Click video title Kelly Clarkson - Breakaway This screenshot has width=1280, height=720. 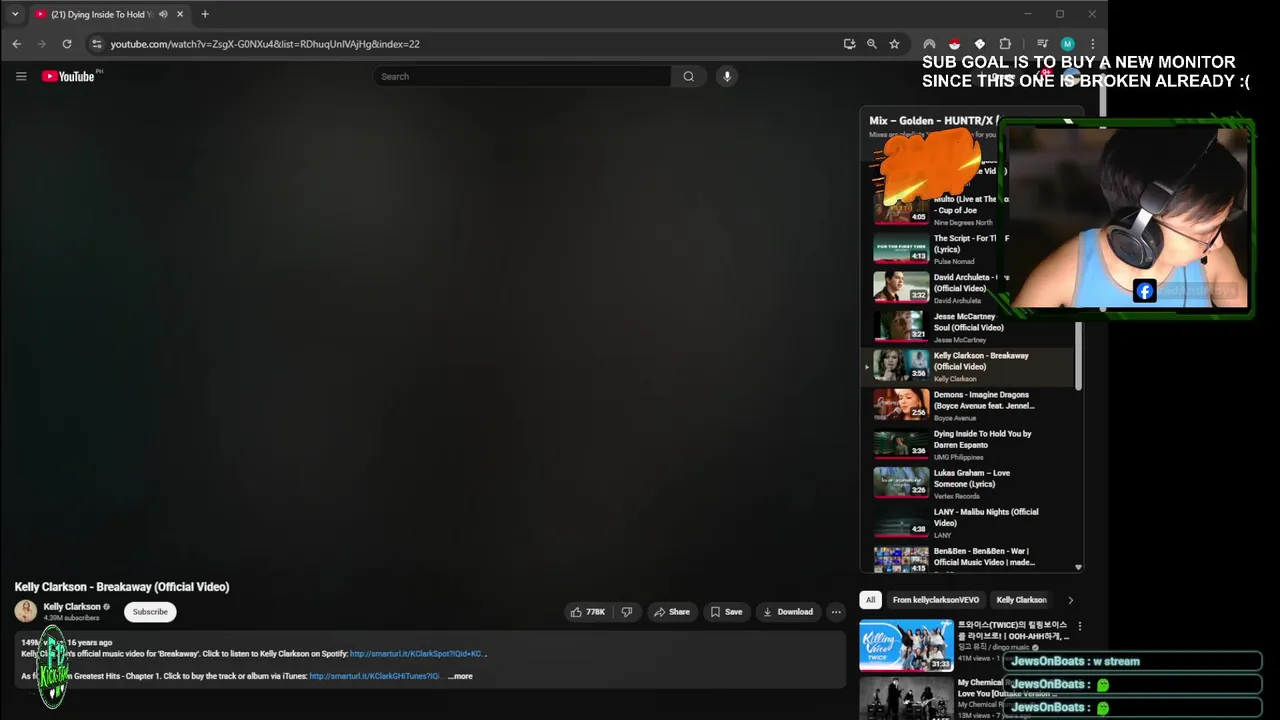pos(122,587)
